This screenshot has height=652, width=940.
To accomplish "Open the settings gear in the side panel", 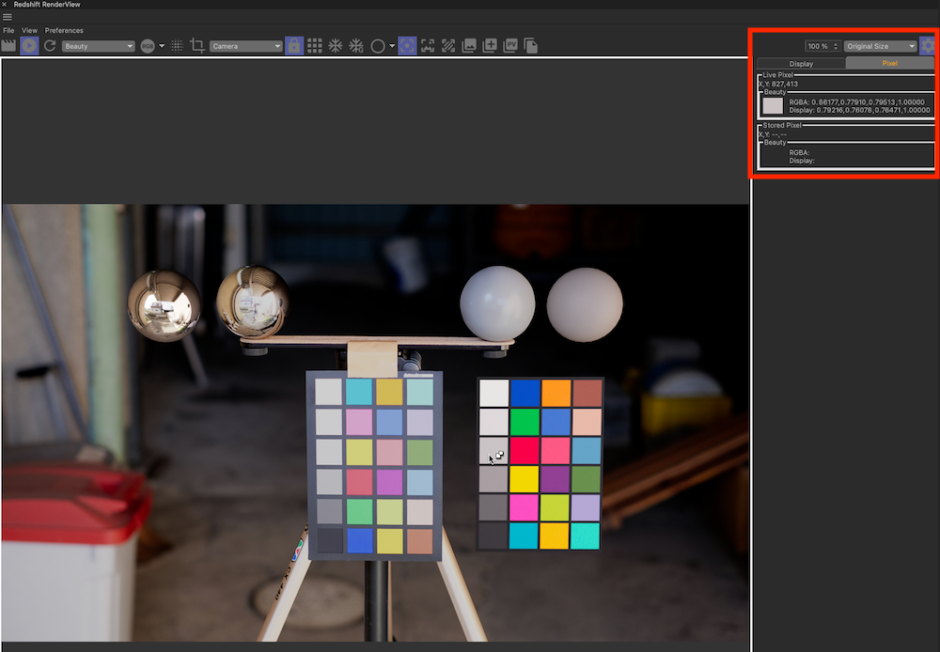I will [x=928, y=46].
